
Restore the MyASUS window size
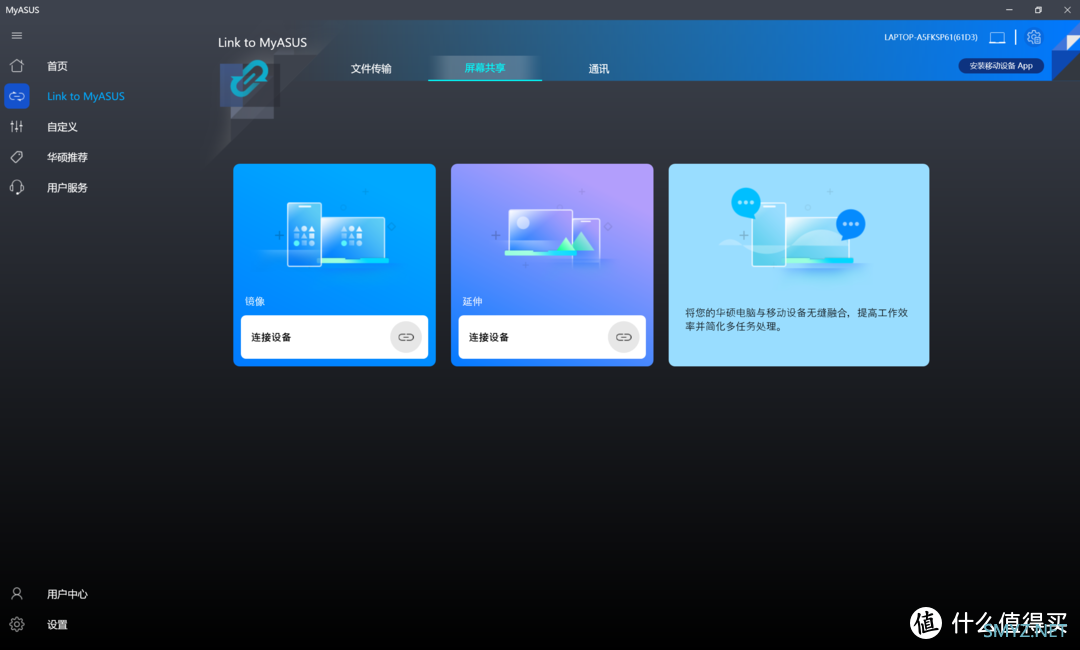click(1038, 10)
